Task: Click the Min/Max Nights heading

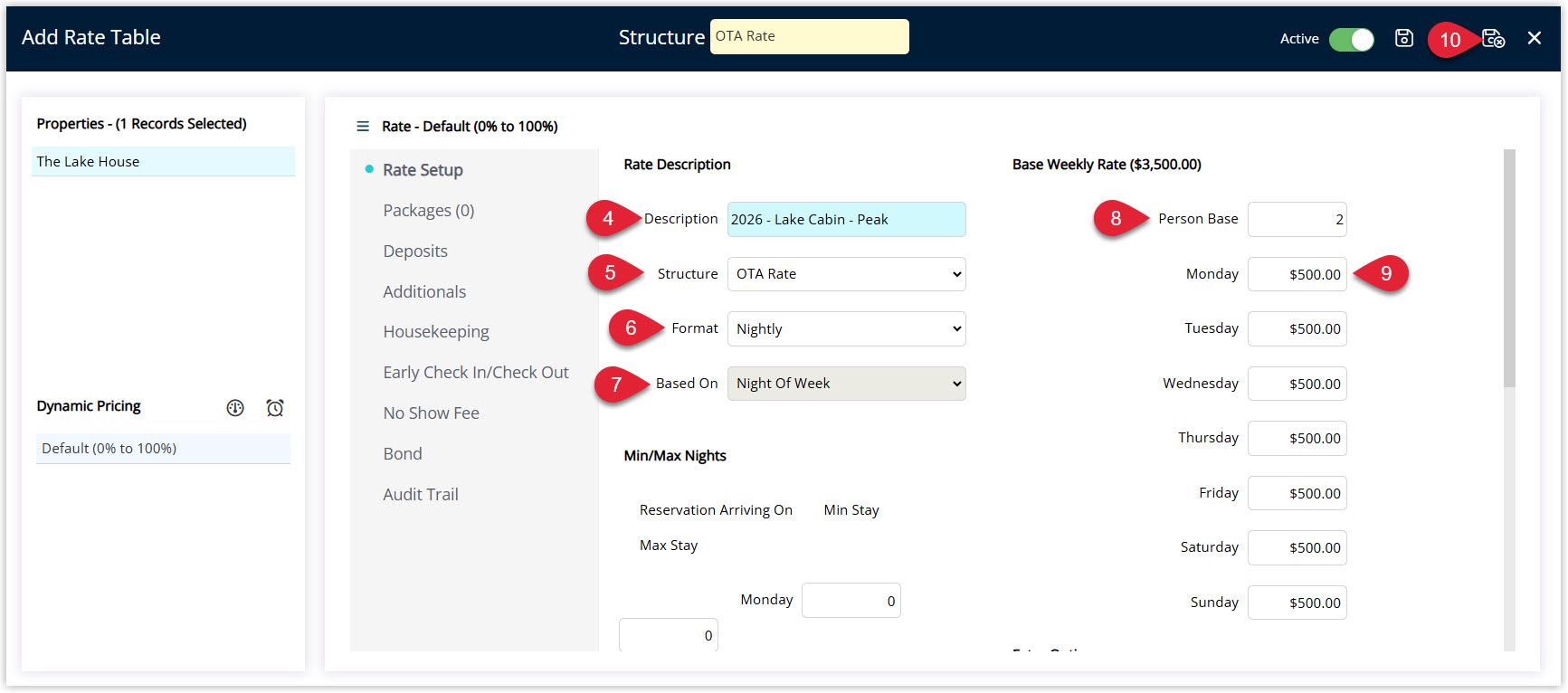Action: coord(675,456)
